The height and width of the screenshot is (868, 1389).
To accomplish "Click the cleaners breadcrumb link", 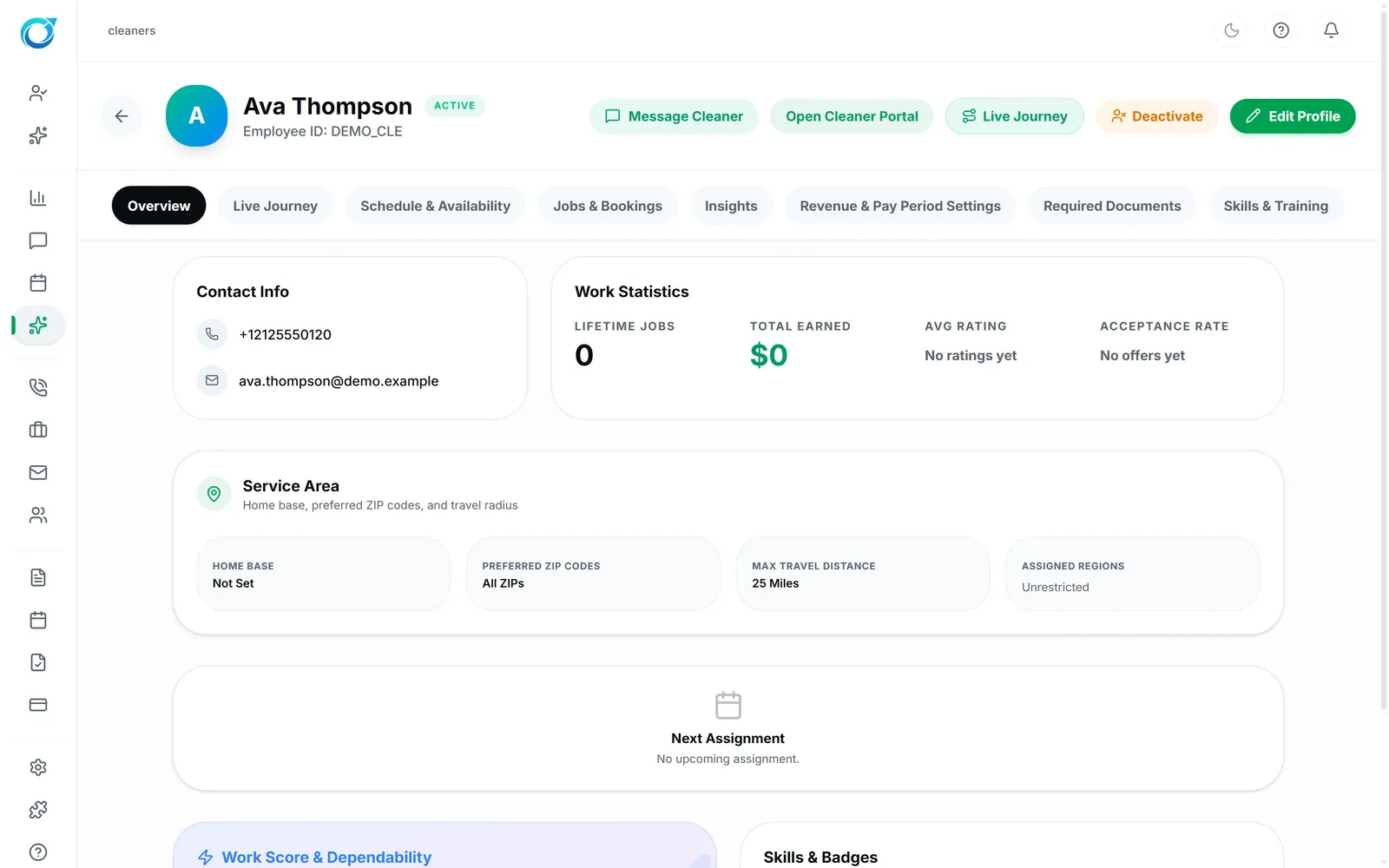I will coord(132,30).
